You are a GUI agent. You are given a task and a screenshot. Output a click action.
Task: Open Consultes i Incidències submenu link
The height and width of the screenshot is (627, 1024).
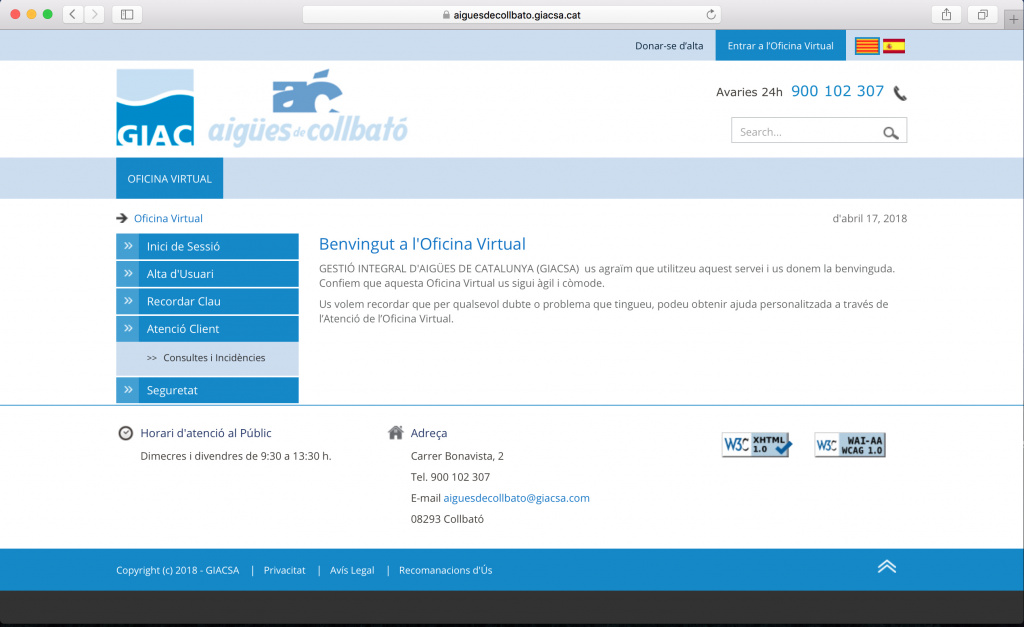[x=214, y=357]
